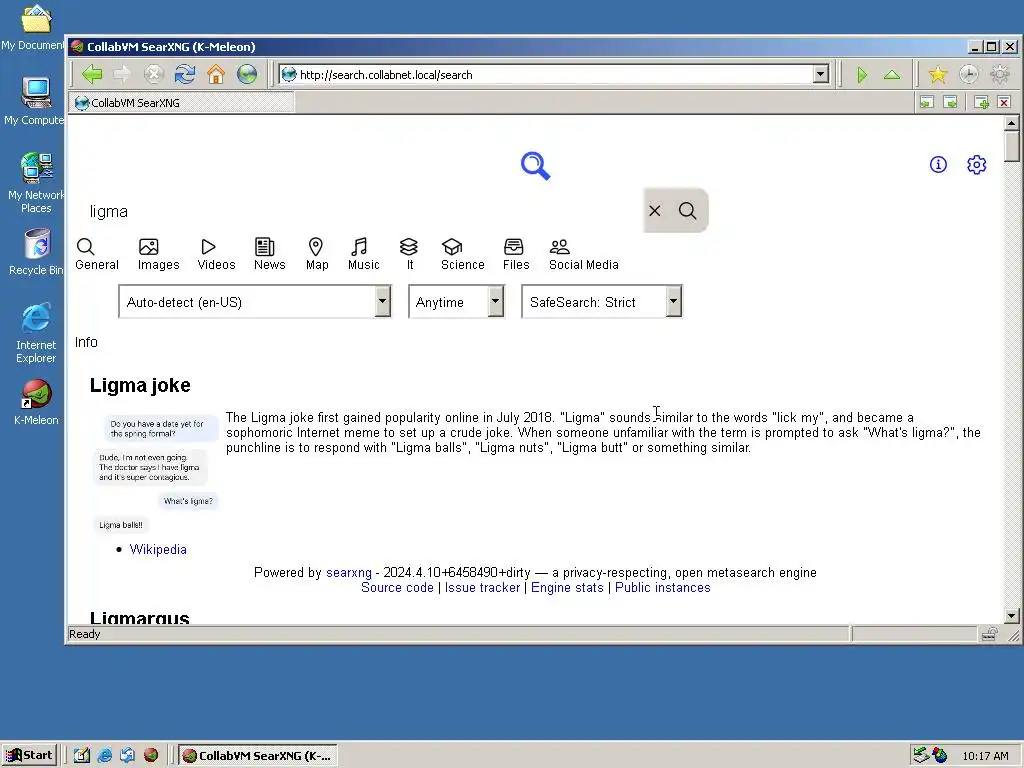Screen dimensions: 1024x768
Task: Click the 10:17 AM system clock
Action: click(985, 756)
